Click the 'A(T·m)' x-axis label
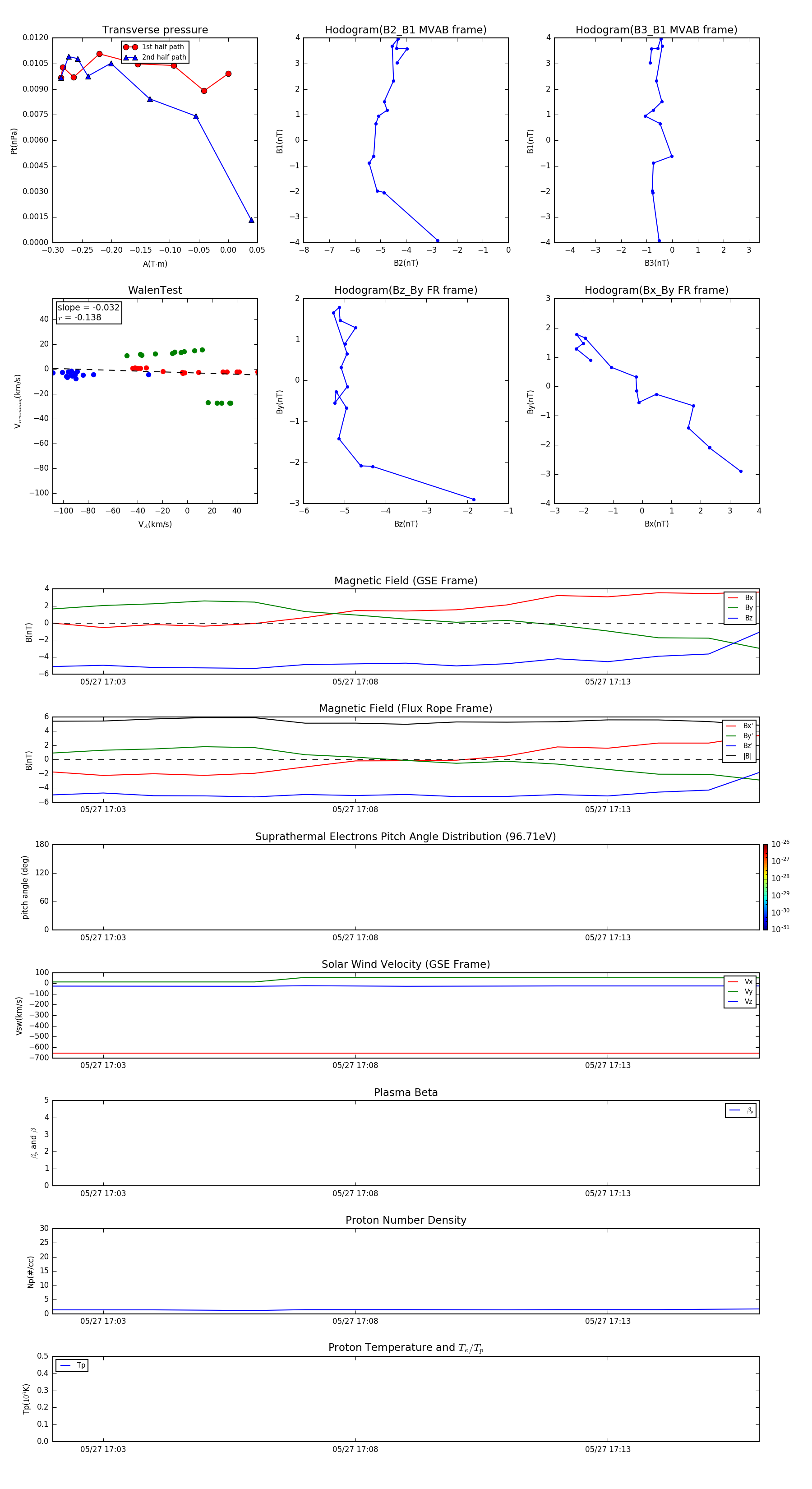This screenshot has height=1489, width=812. pos(155,264)
